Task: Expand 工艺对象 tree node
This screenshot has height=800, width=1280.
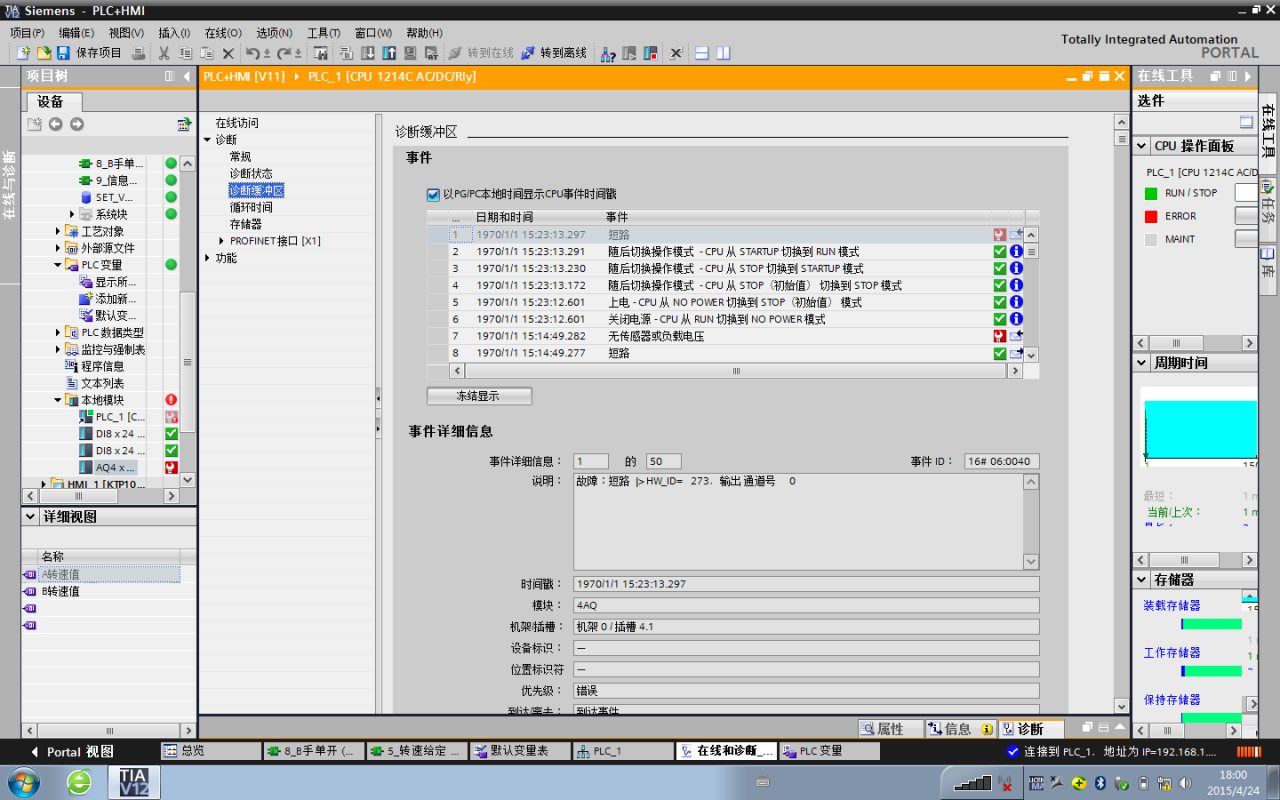Action: pyautogui.click(x=58, y=231)
